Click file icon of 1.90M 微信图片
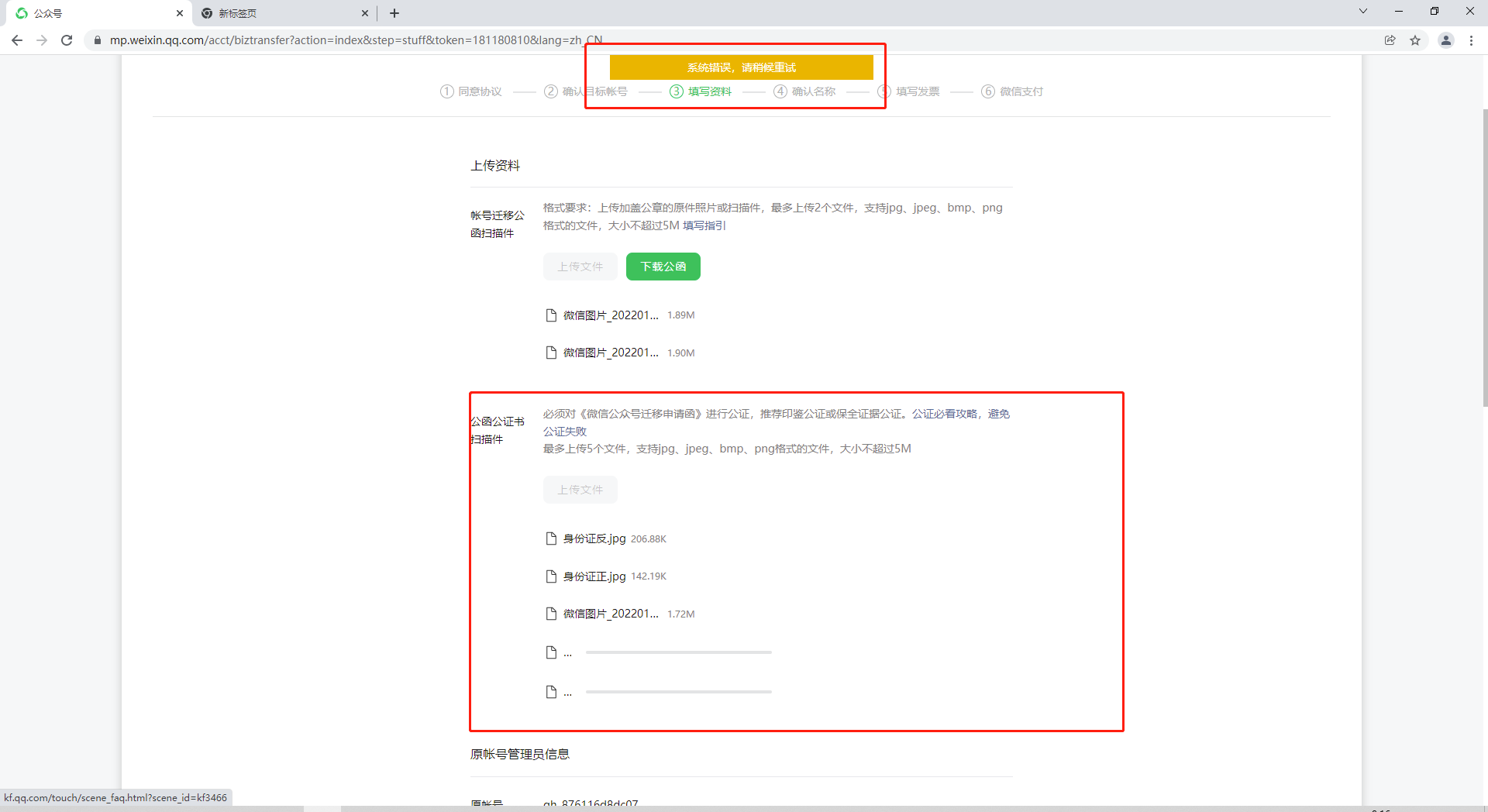Viewport: 1488px width, 812px height. click(x=551, y=353)
